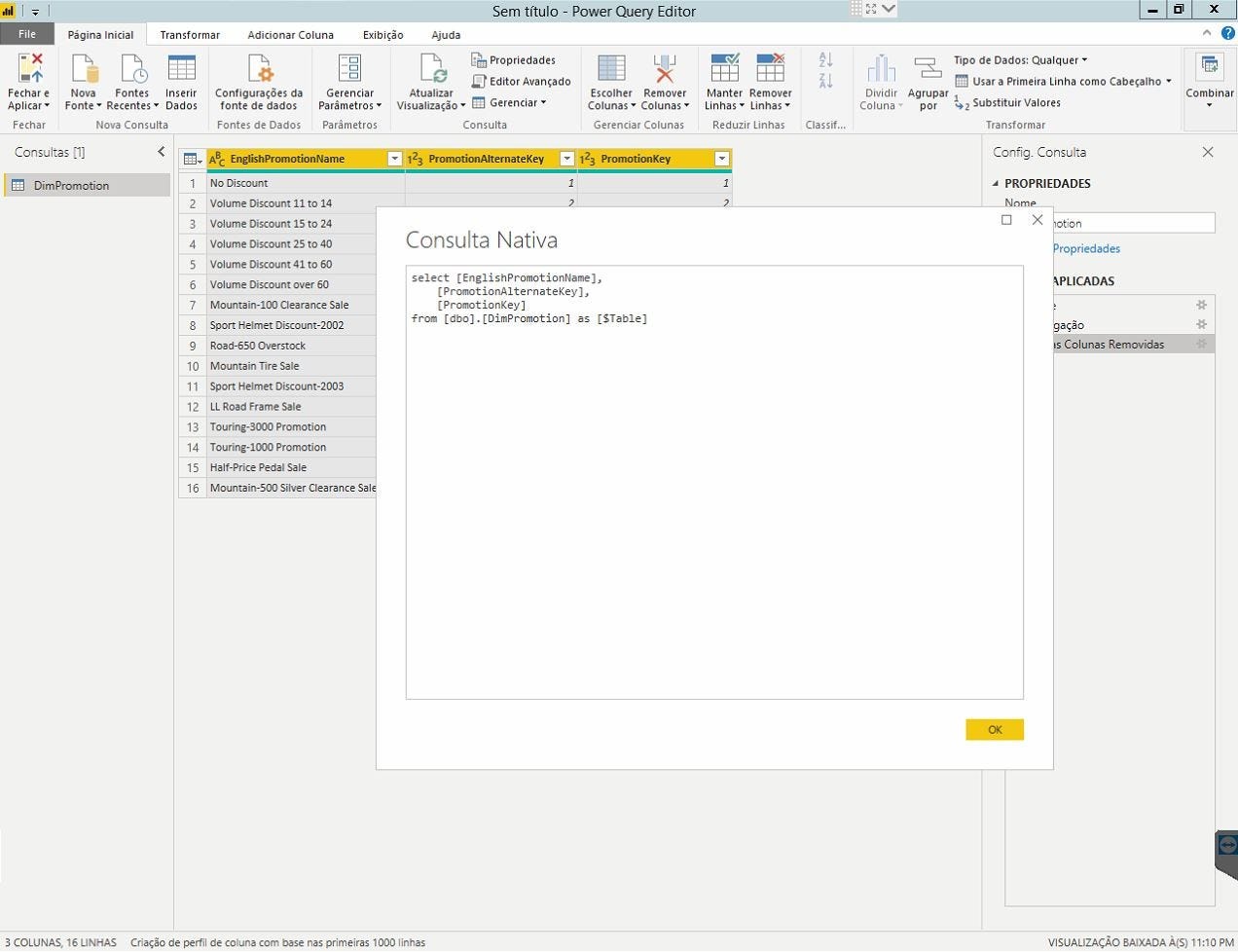Image resolution: width=1238 pixels, height=952 pixels.
Task: Click the Agrupar por icon
Action: click(928, 69)
